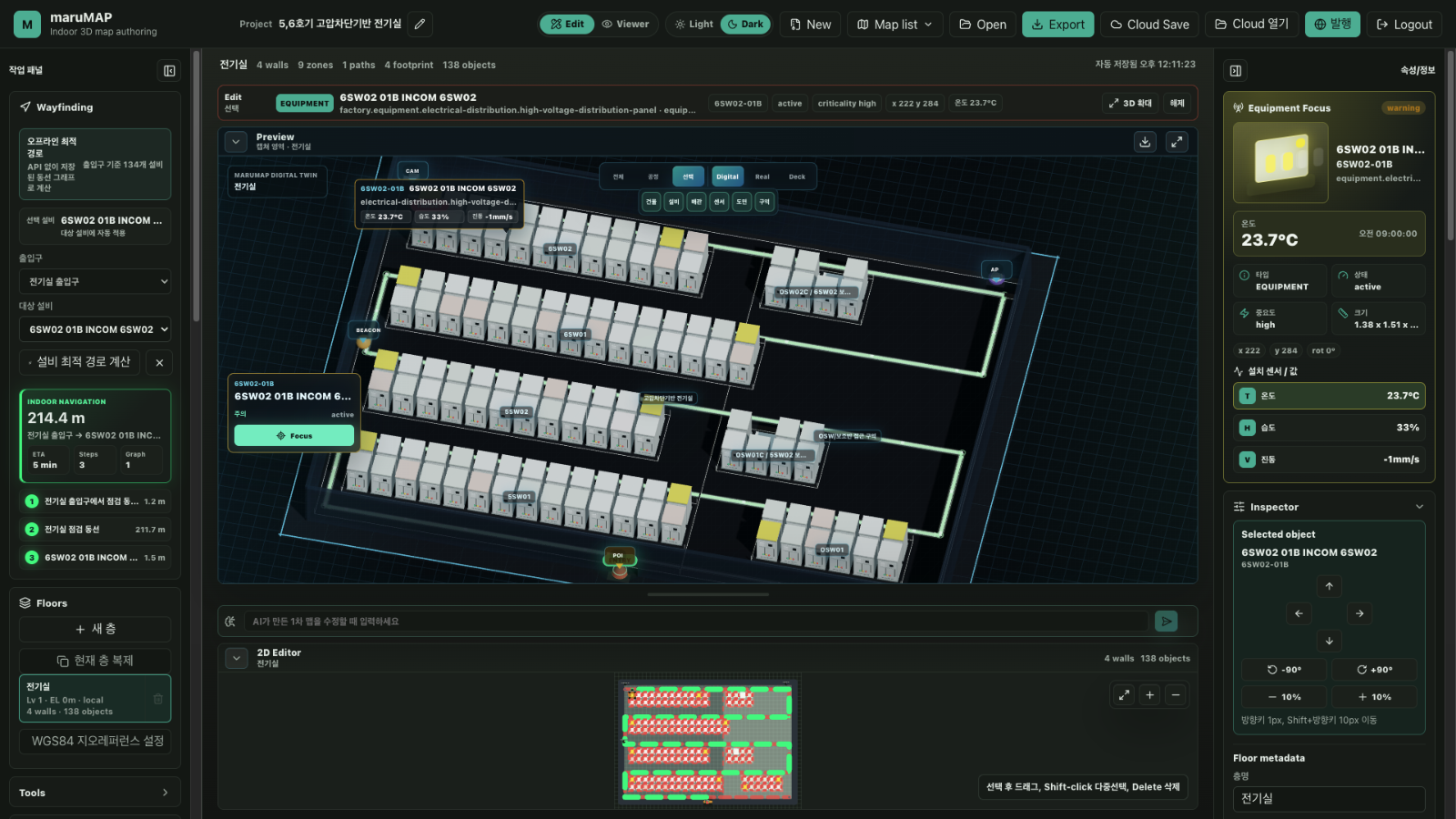This screenshot has width=1456, height=819.
Task: Click the AI sparkle icon beside prompt
Action: click(x=230, y=622)
